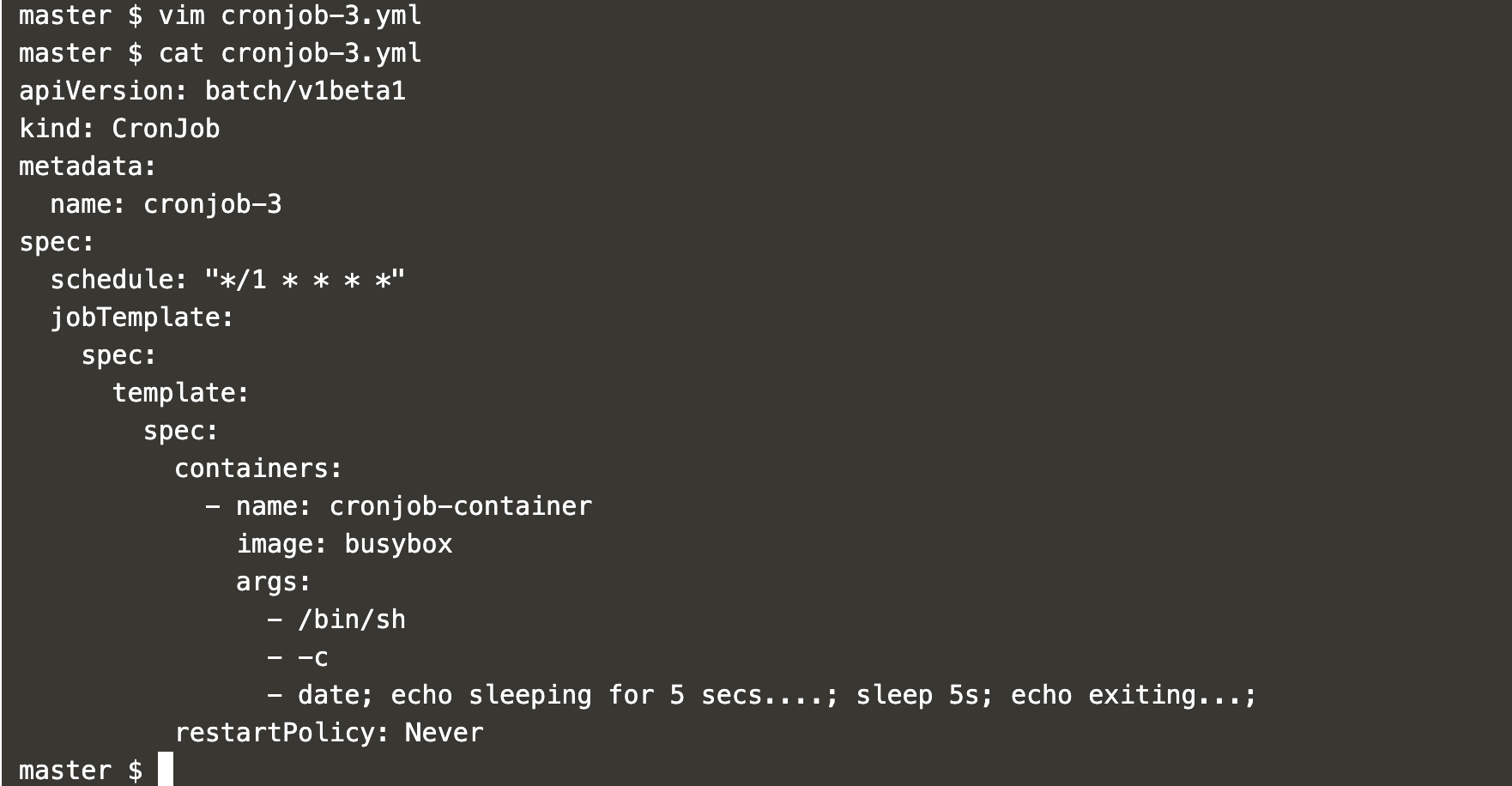Click the 'cronjob-container' name value
Image resolution: width=1512 pixels, height=786 pixels.
(461, 506)
